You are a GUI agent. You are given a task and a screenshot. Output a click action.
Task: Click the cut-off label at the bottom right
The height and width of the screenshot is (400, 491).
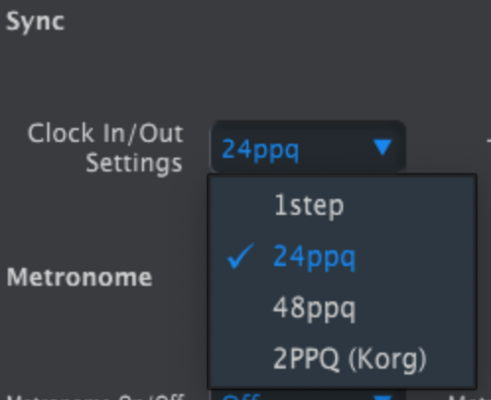(x=470, y=397)
